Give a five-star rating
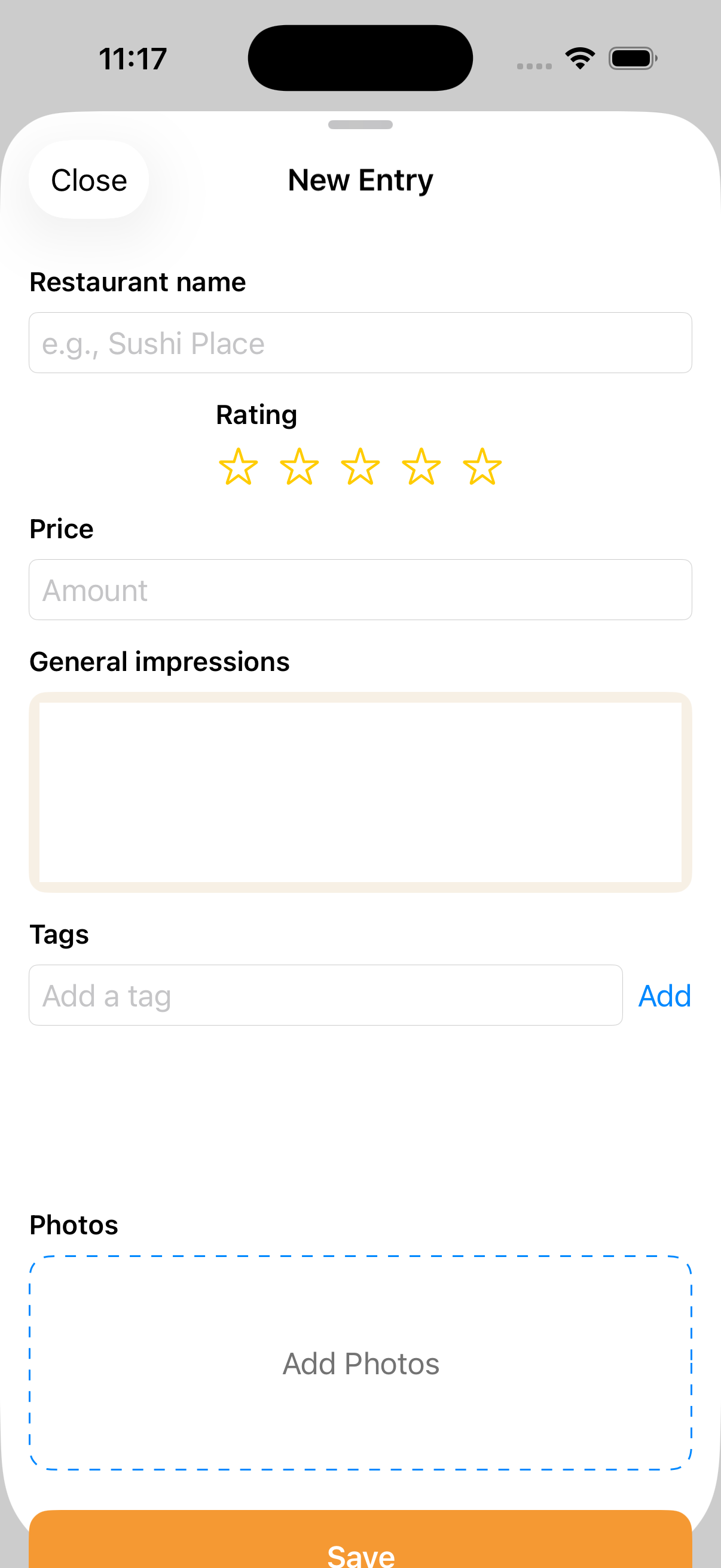This screenshot has width=721, height=1568. coord(482,467)
